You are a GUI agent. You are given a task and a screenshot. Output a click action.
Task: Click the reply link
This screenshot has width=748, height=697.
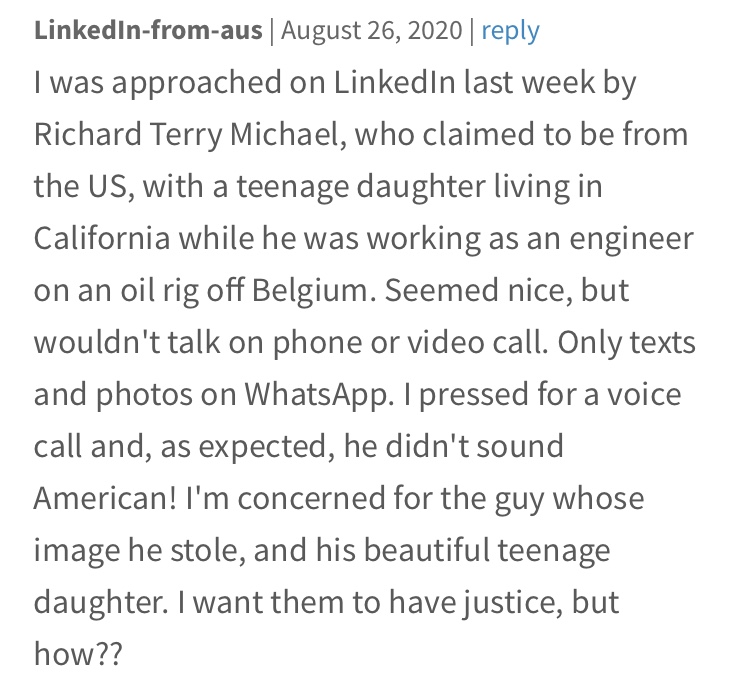click(x=510, y=31)
